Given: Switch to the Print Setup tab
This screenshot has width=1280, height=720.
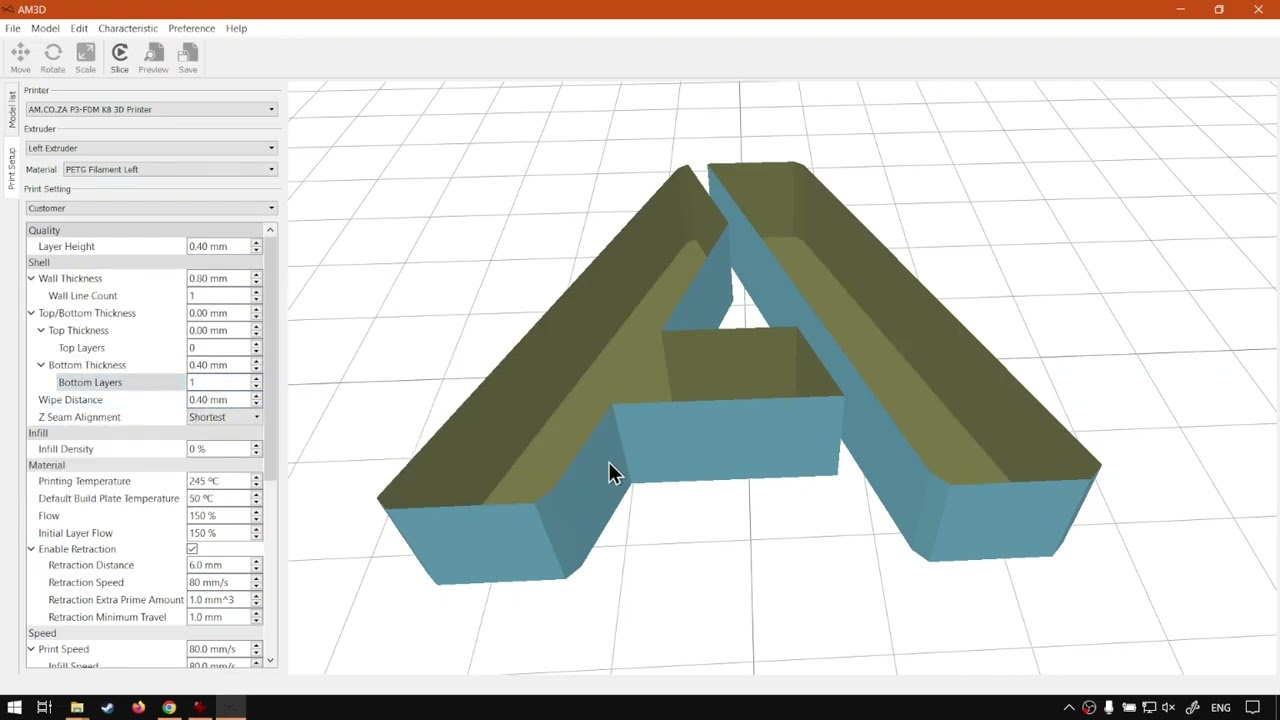Looking at the screenshot, I should coord(12,169).
